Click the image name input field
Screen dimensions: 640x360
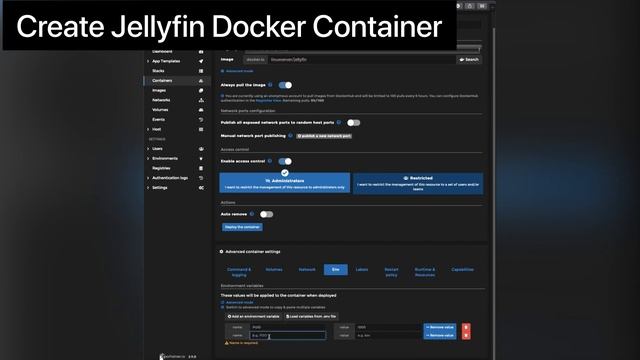tap(362, 60)
